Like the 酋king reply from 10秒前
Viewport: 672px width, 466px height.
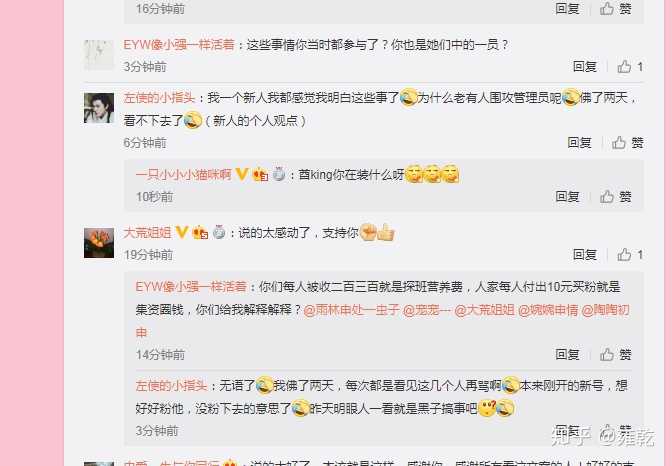coord(615,197)
